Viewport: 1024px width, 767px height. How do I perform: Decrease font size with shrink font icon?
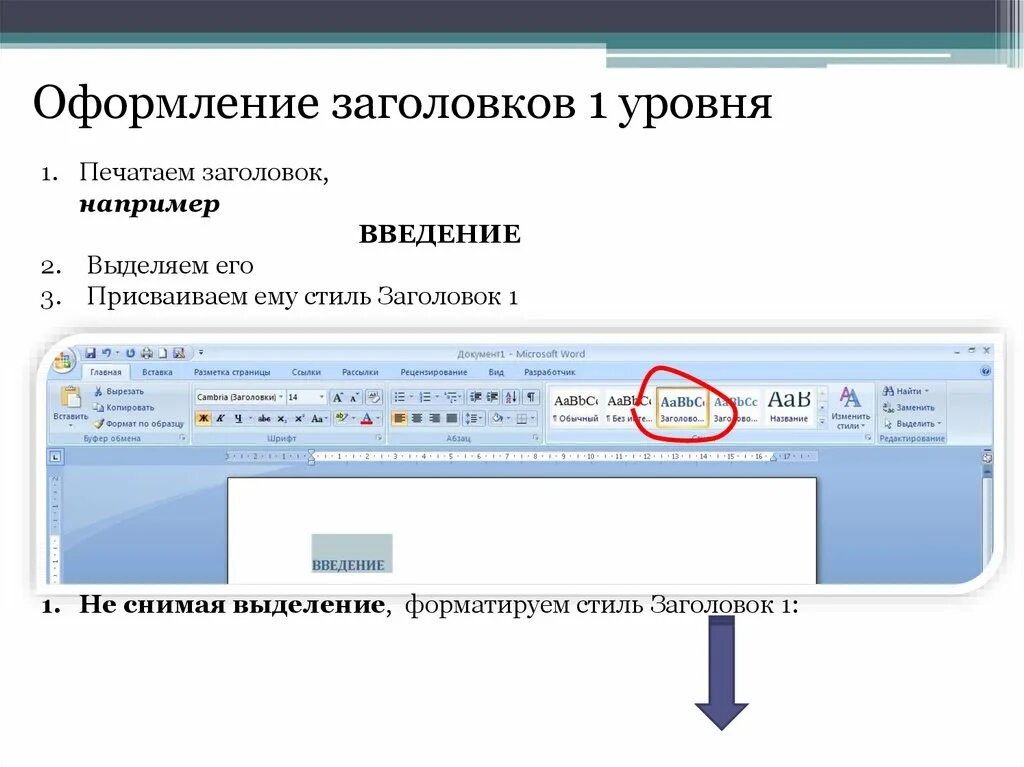click(353, 397)
